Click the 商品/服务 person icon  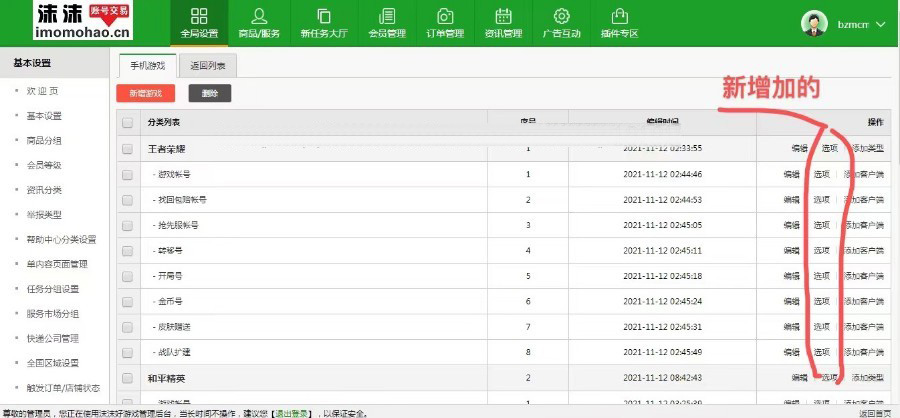point(259,17)
